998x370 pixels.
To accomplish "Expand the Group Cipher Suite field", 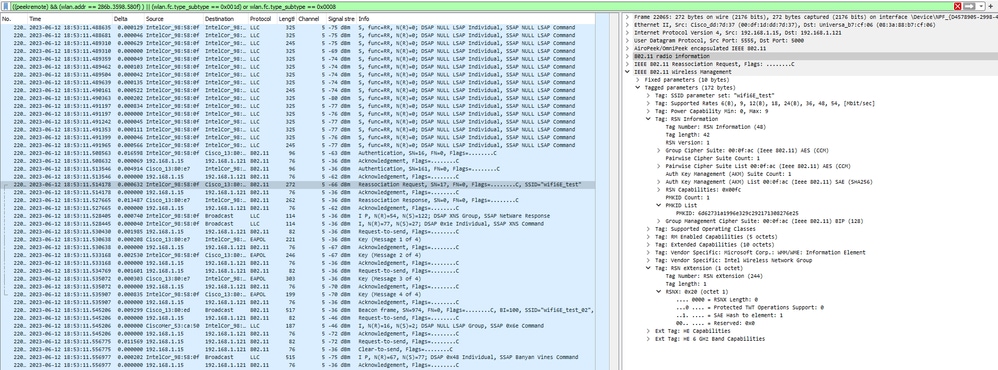I will click(659, 150).
